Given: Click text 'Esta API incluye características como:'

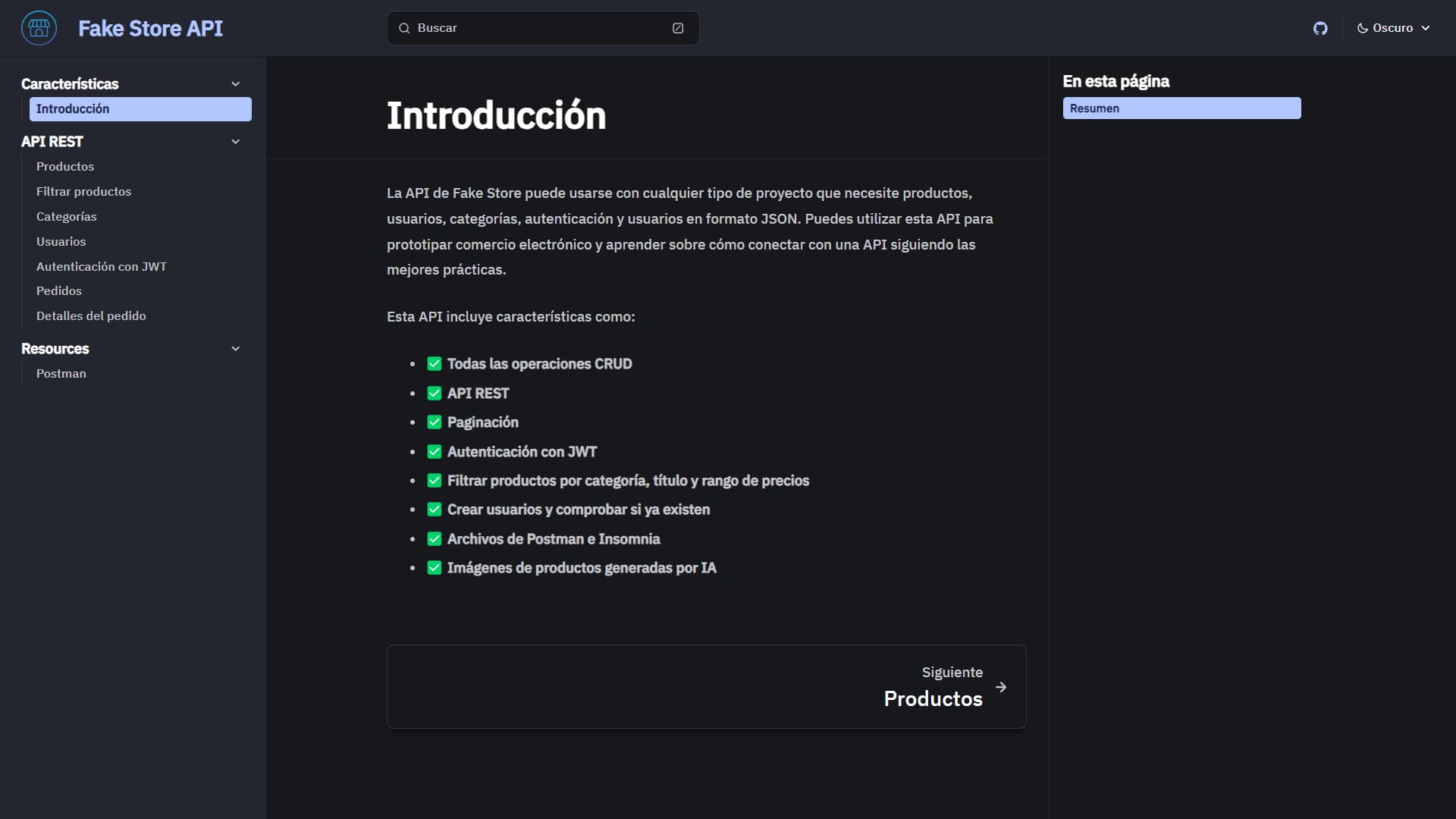Looking at the screenshot, I should click(511, 317).
